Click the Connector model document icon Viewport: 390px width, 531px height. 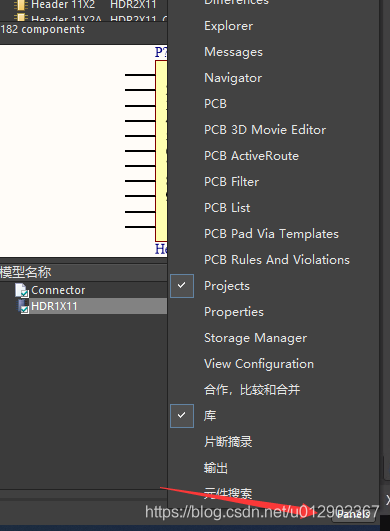tap(22, 291)
